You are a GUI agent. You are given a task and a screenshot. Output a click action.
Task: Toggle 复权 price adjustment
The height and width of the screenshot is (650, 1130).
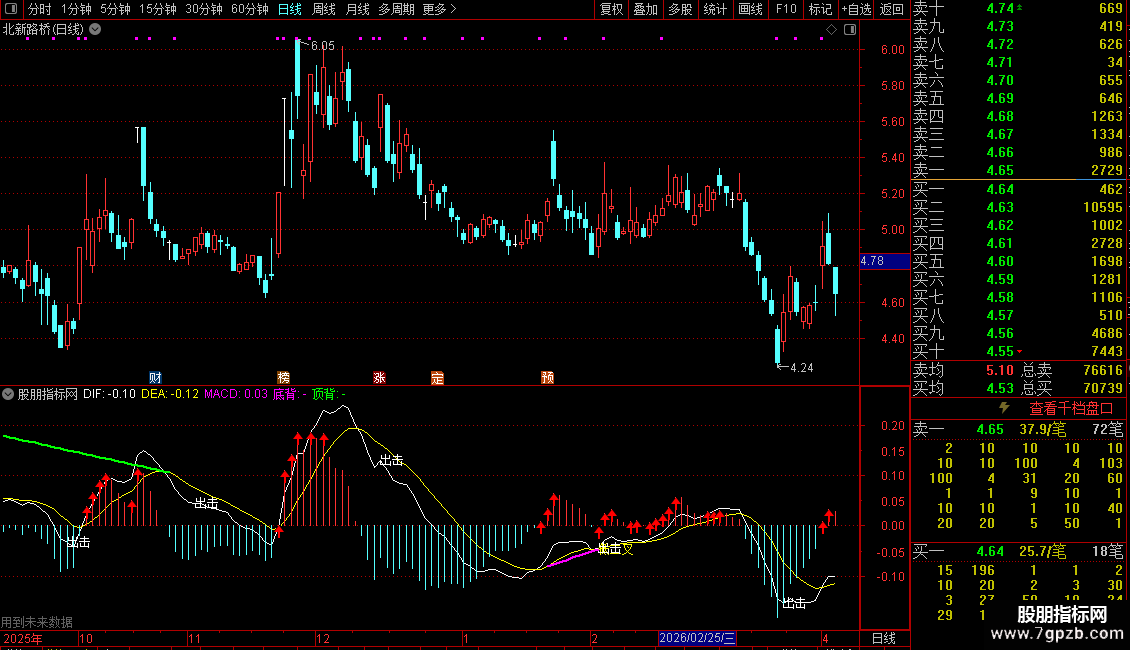(x=611, y=9)
